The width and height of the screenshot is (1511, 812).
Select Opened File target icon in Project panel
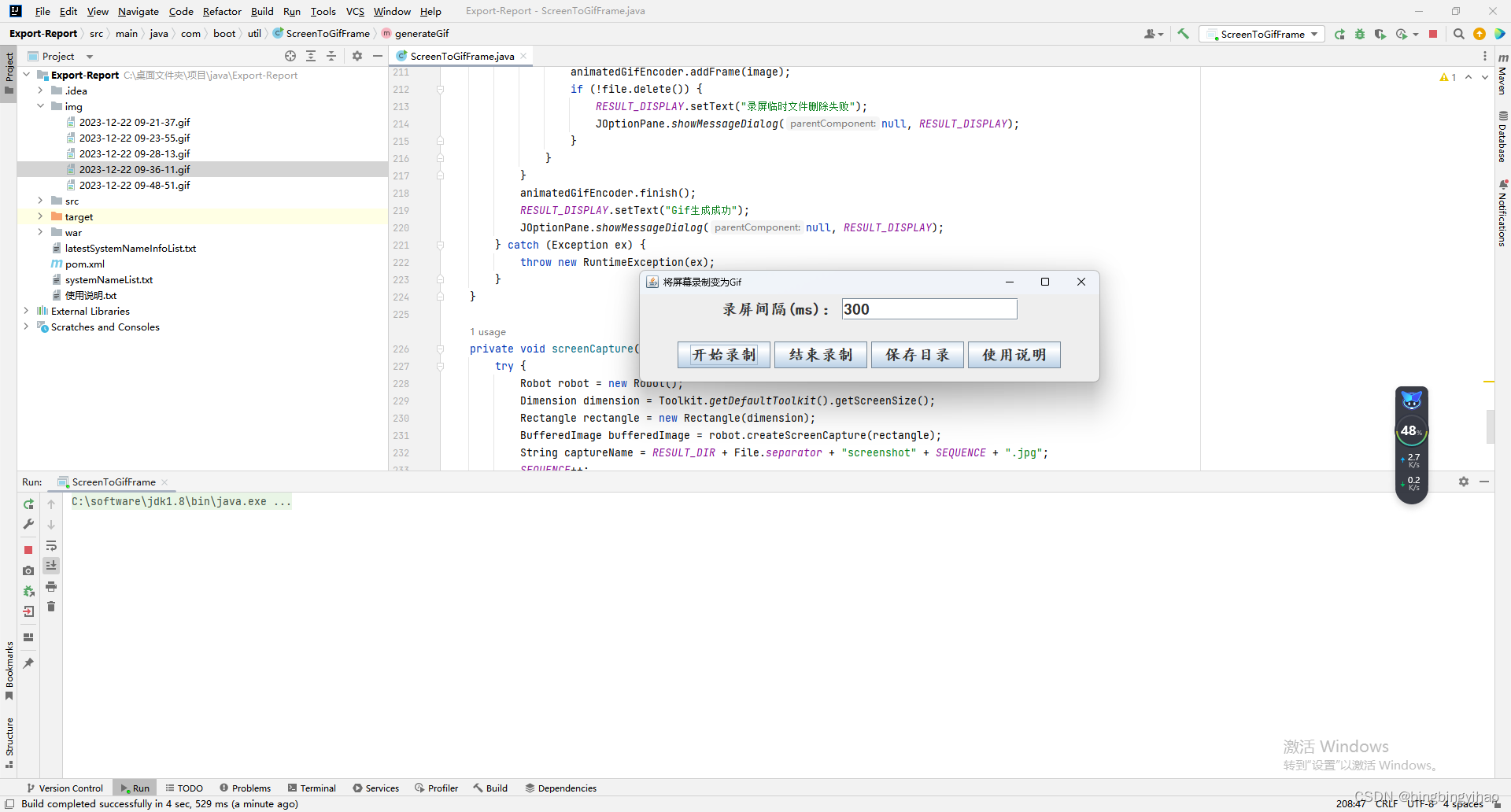tap(290, 56)
